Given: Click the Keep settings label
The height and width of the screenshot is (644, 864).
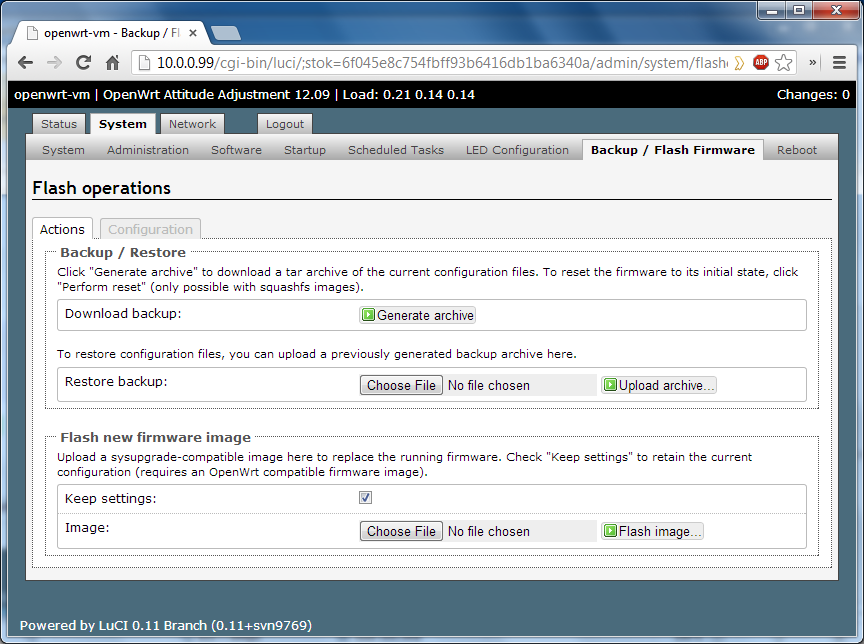Looking at the screenshot, I should click(x=110, y=499).
